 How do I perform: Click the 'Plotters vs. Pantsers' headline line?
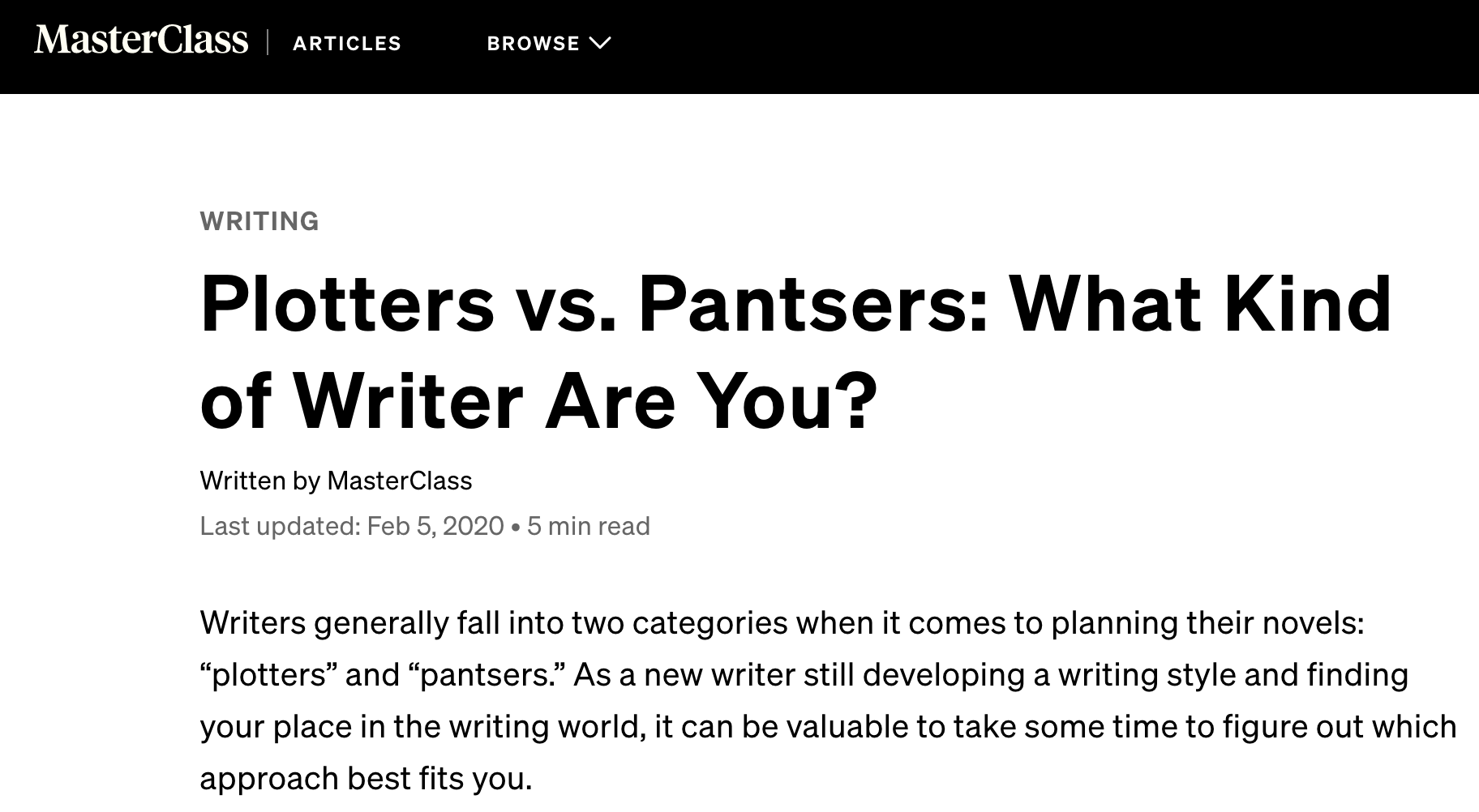click(x=796, y=305)
